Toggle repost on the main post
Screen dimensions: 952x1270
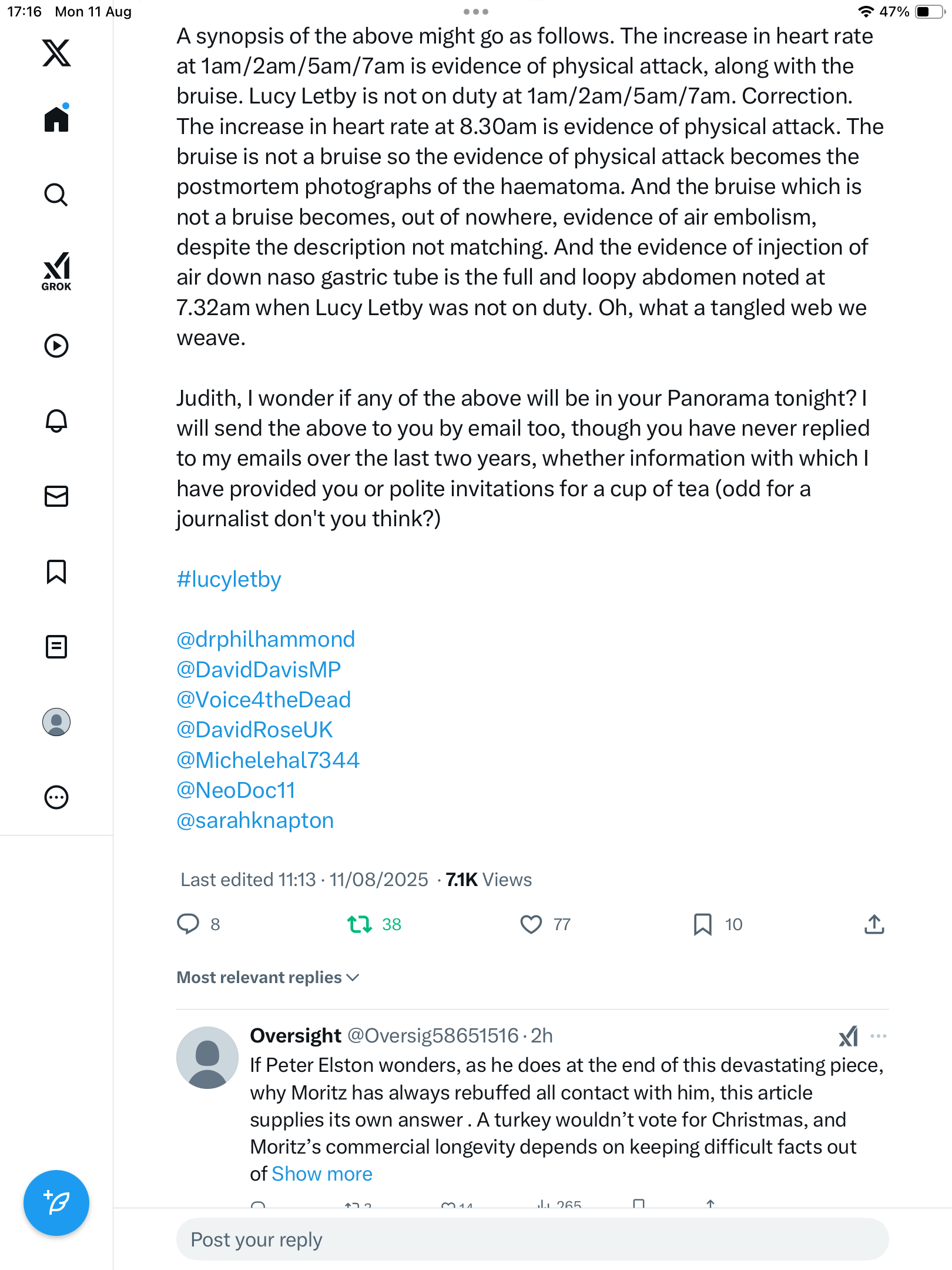[x=360, y=924]
